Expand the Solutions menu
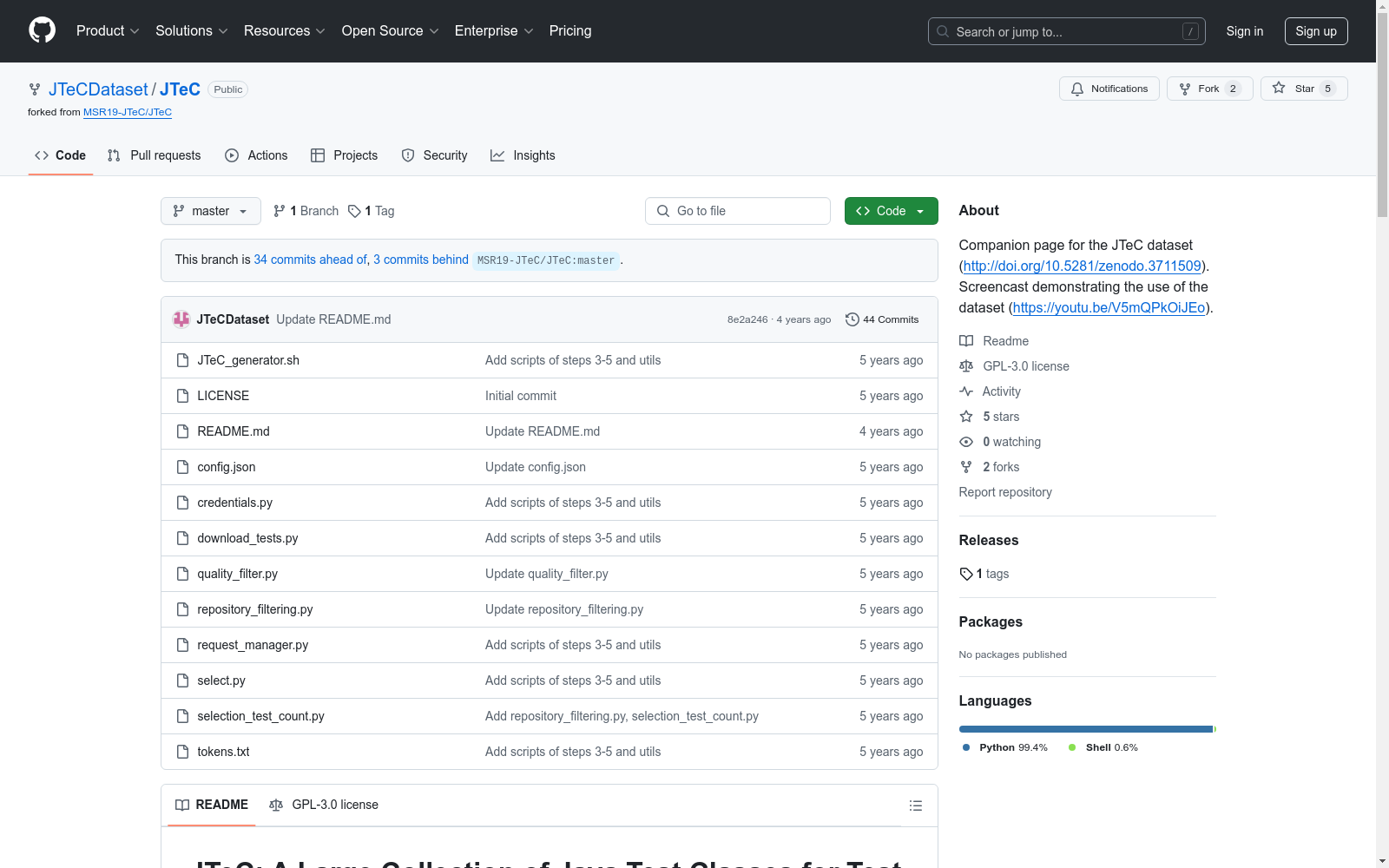 pyautogui.click(x=192, y=31)
